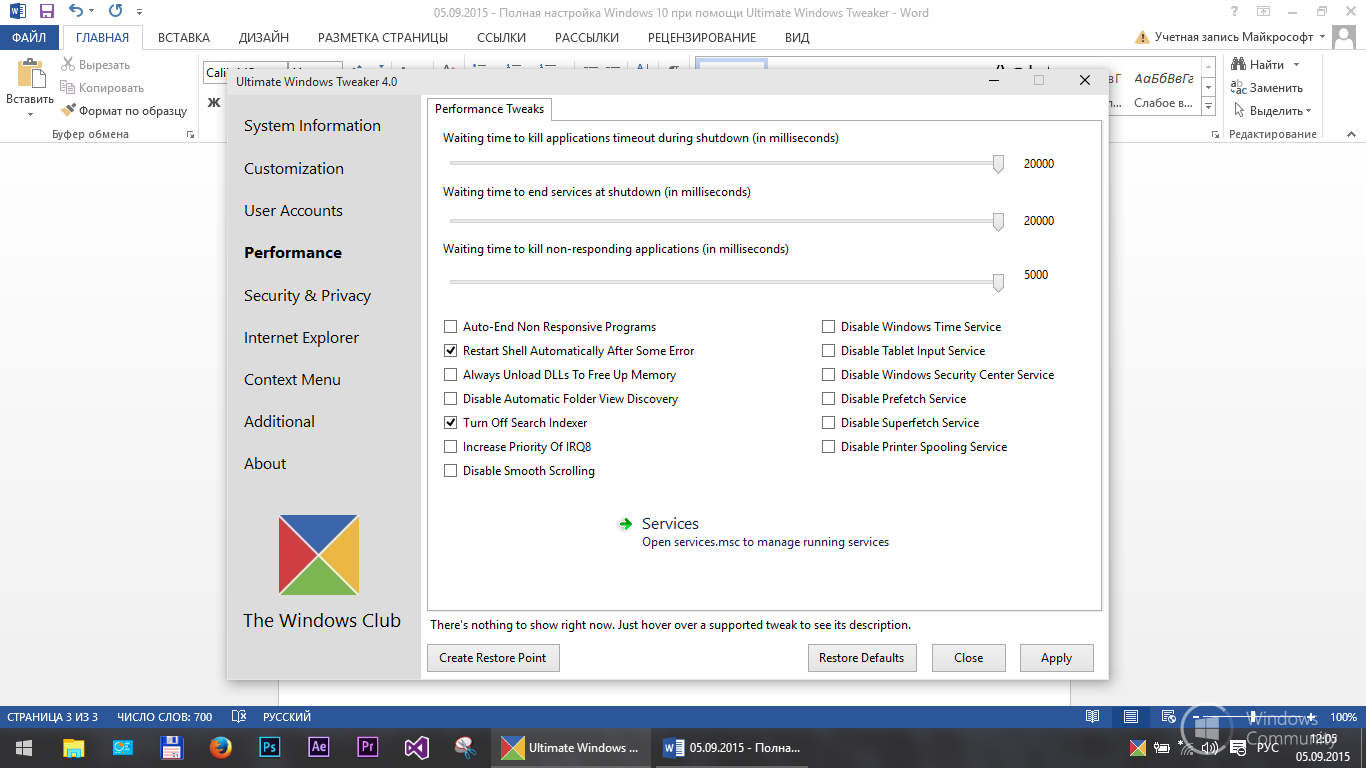The height and width of the screenshot is (768, 1366).
Task: Expand the Paste (Вставить) dropdown arrow in Word
Action: point(30,114)
